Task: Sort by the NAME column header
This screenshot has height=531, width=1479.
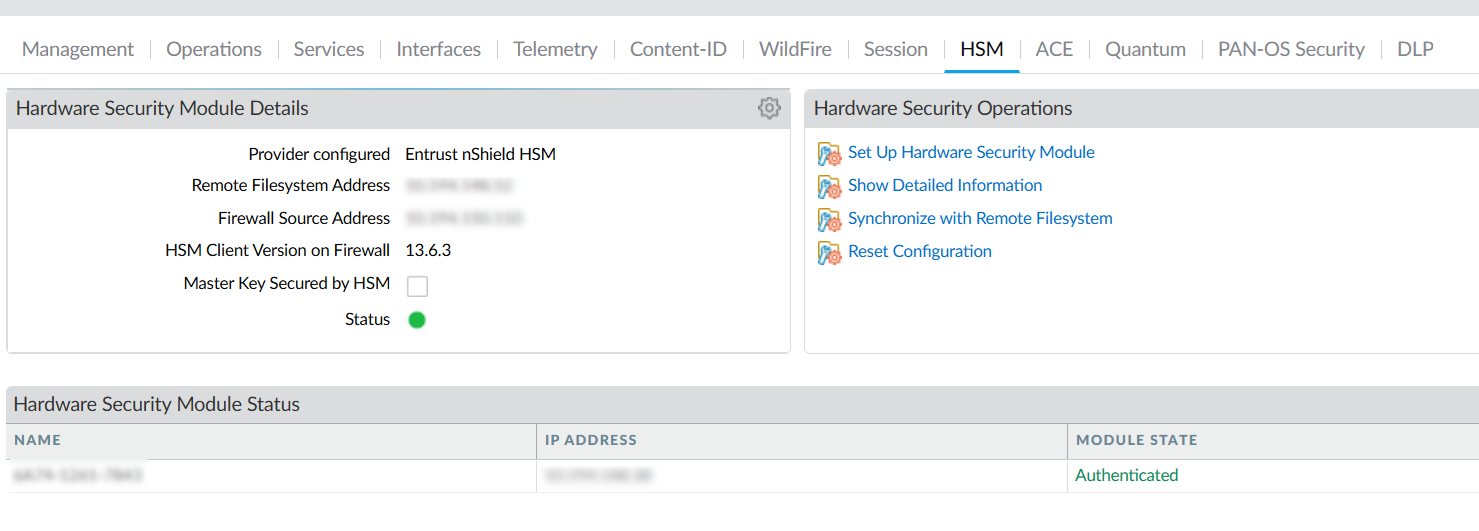Action: 38,440
